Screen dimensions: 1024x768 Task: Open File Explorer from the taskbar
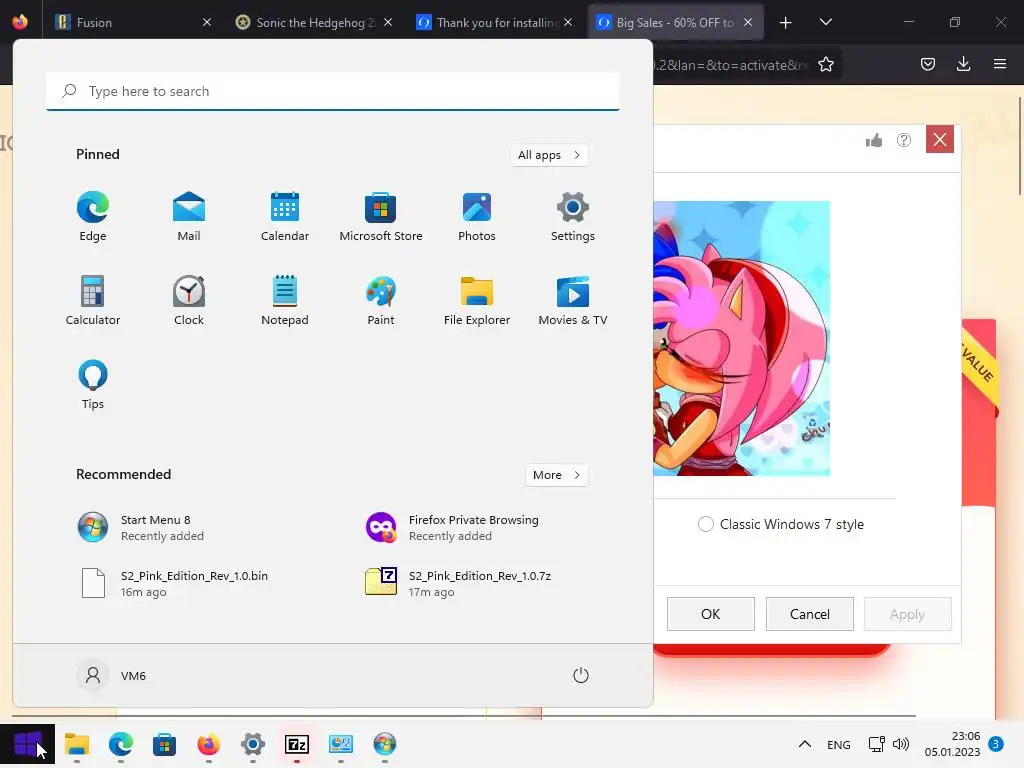[x=76, y=744]
